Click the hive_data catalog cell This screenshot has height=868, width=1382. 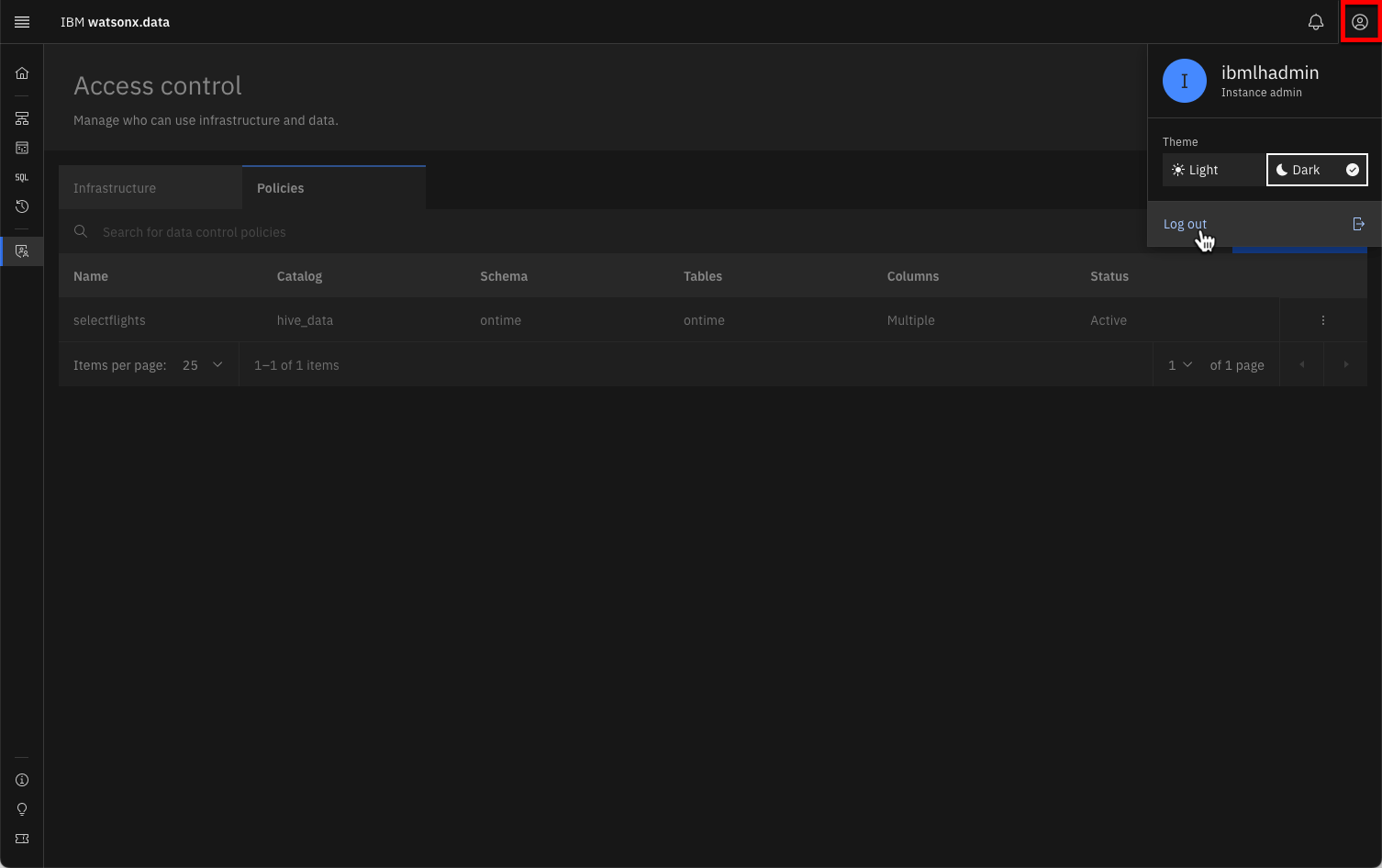(305, 320)
